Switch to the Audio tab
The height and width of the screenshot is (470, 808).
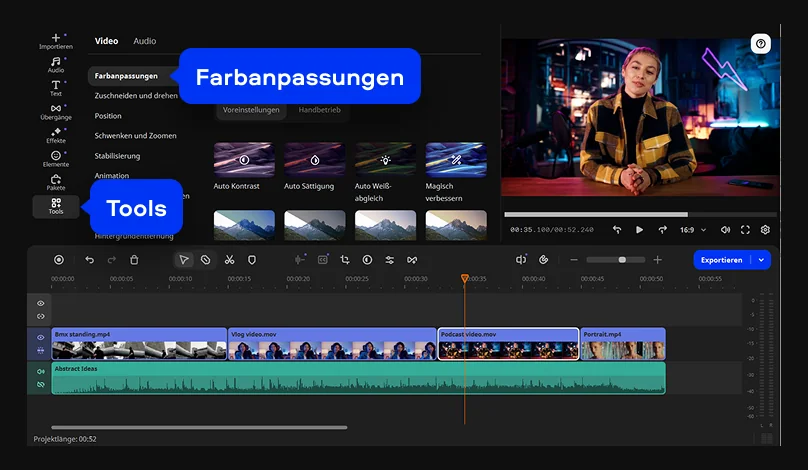(144, 41)
